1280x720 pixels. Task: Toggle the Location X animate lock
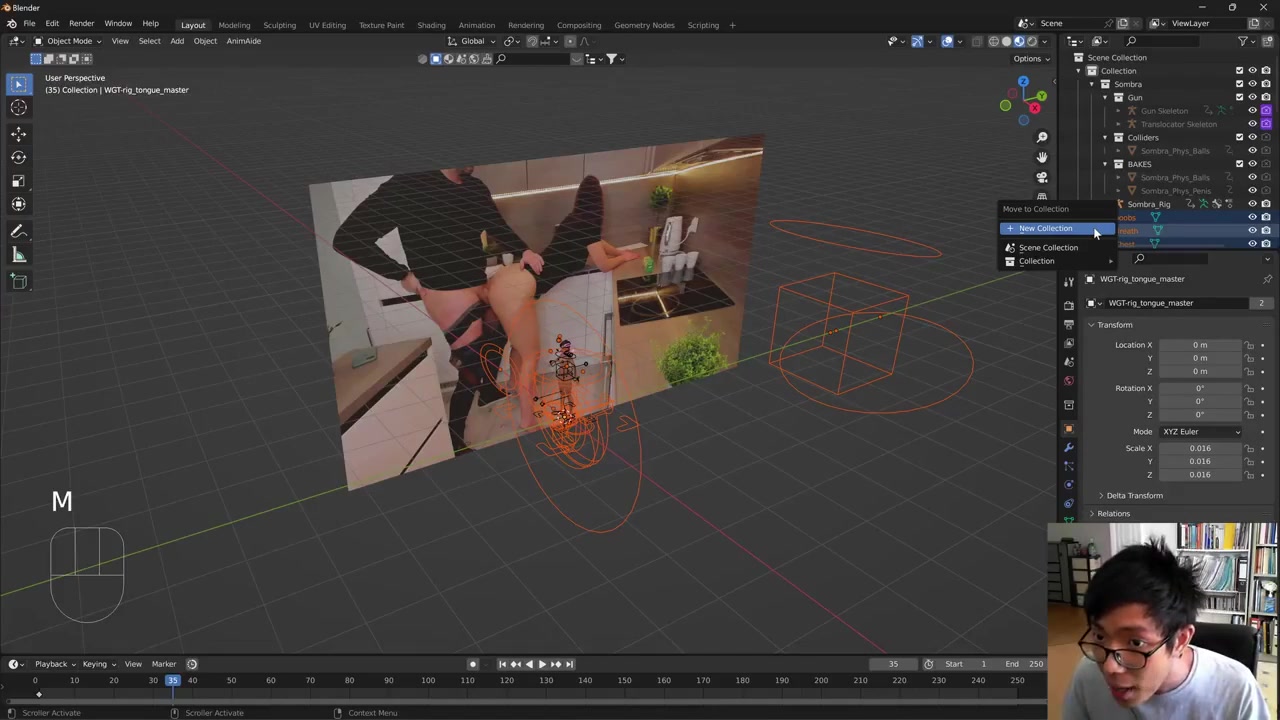1249,345
